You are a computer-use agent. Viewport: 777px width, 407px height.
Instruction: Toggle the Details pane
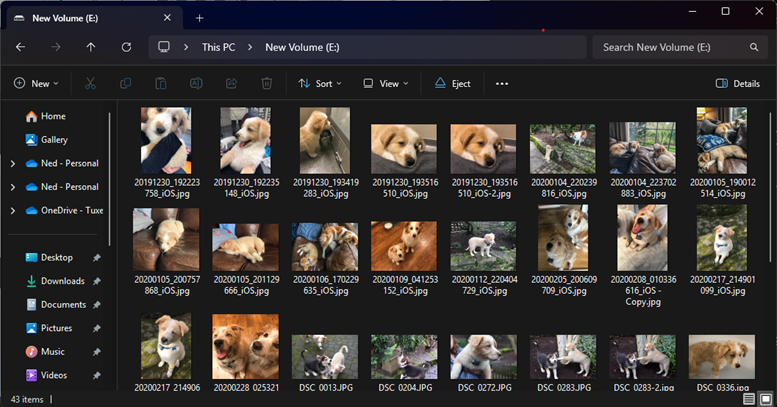pos(738,84)
